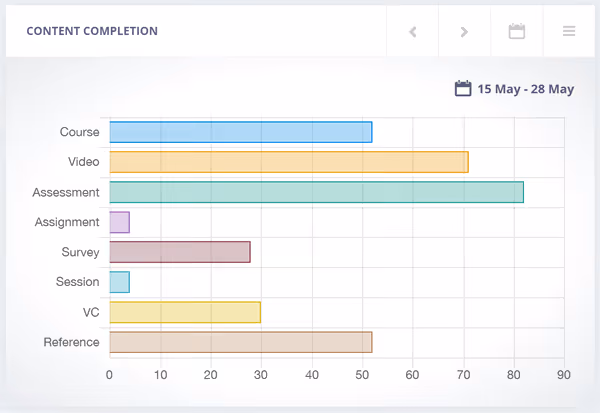The image size is (600, 413).
Task: Select the maroon Survey bar
Action: [x=180, y=252]
